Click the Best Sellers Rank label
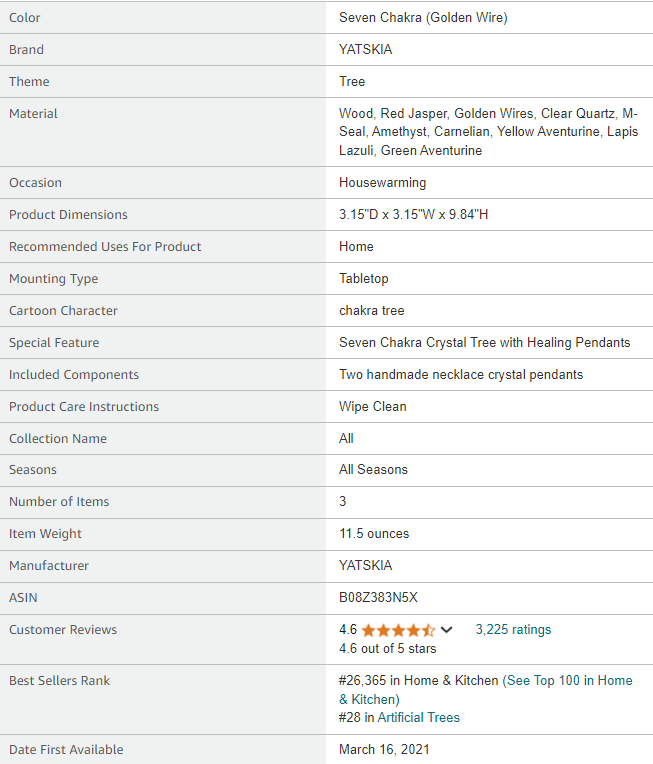This screenshot has height=764, width=653. [59, 681]
